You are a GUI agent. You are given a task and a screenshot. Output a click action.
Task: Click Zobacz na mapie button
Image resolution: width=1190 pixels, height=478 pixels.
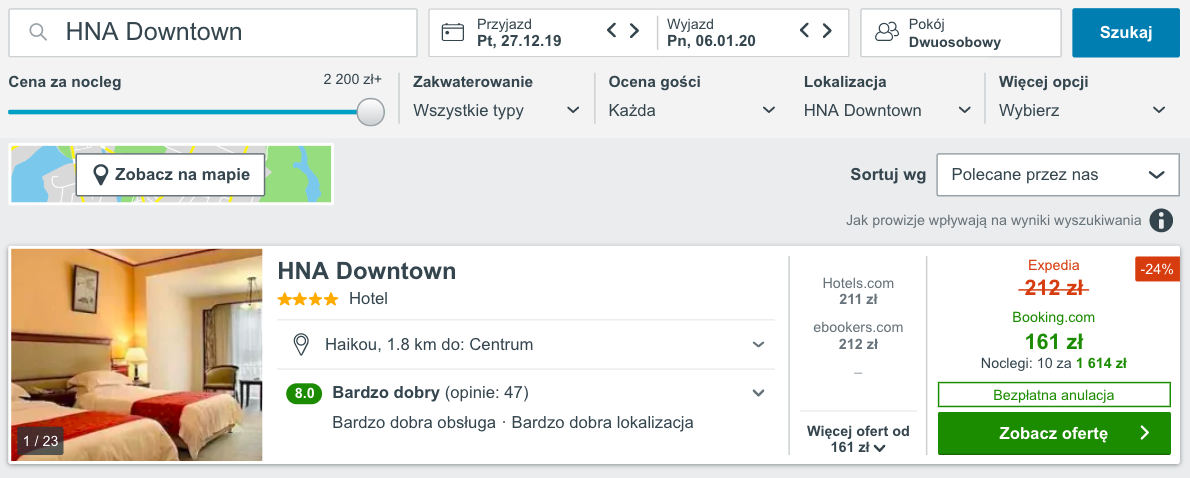[171, 175]
